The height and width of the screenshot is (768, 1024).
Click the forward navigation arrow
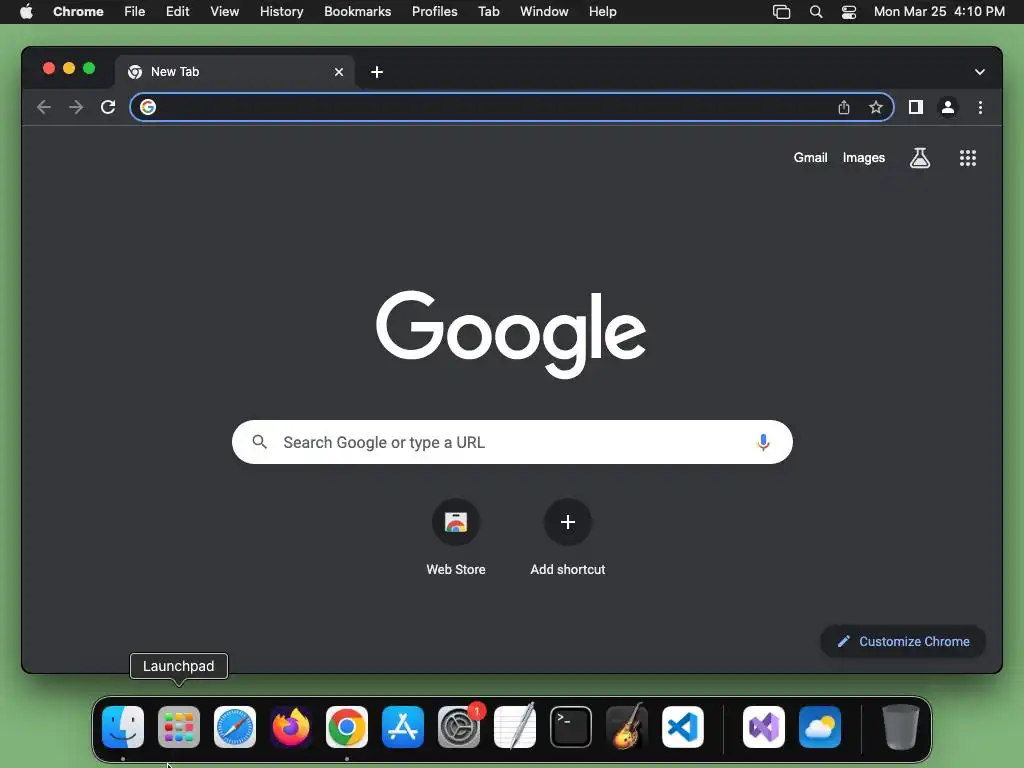(76, 107)
